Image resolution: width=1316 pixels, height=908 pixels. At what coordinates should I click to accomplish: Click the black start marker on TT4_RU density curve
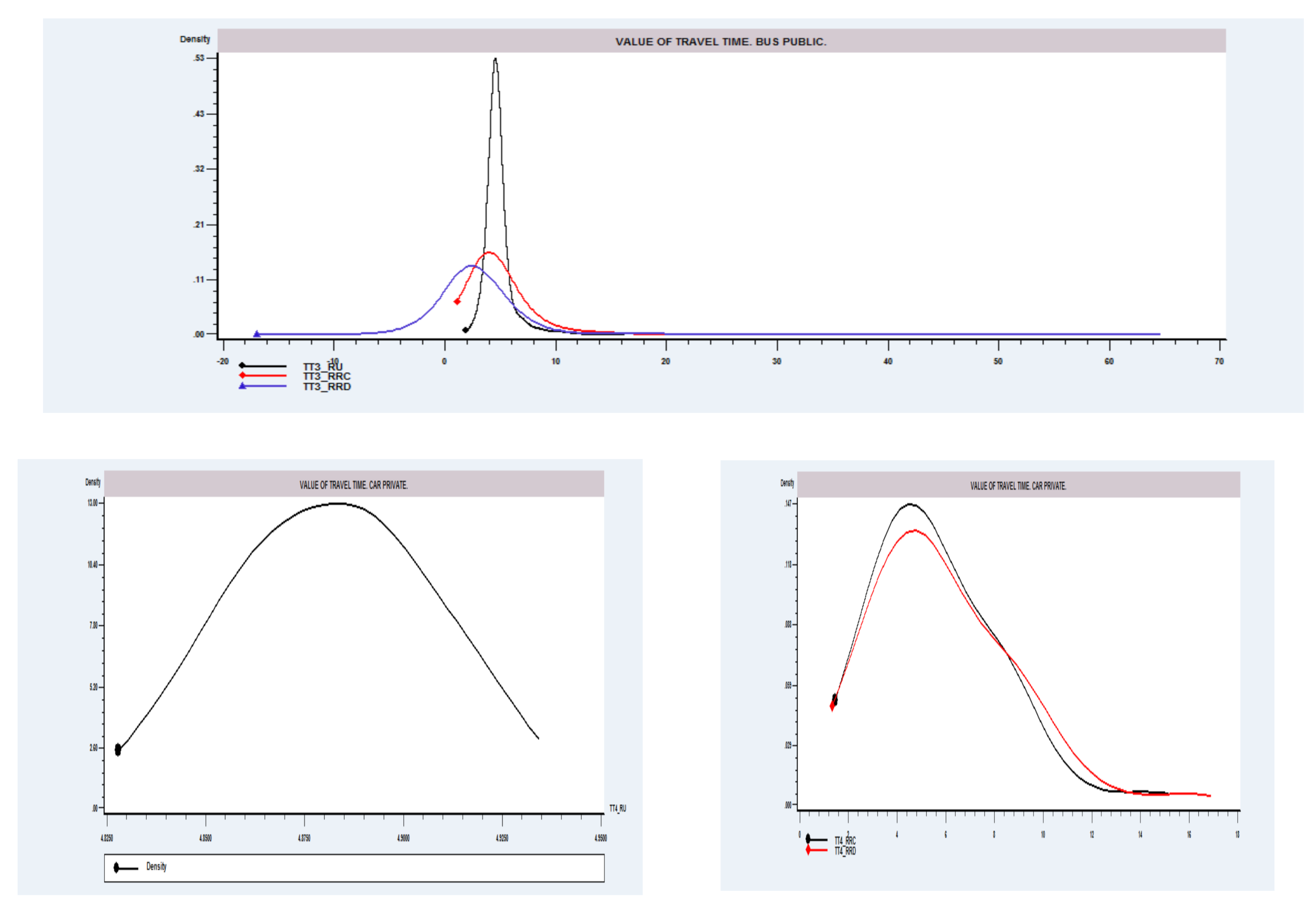(118, 750)
